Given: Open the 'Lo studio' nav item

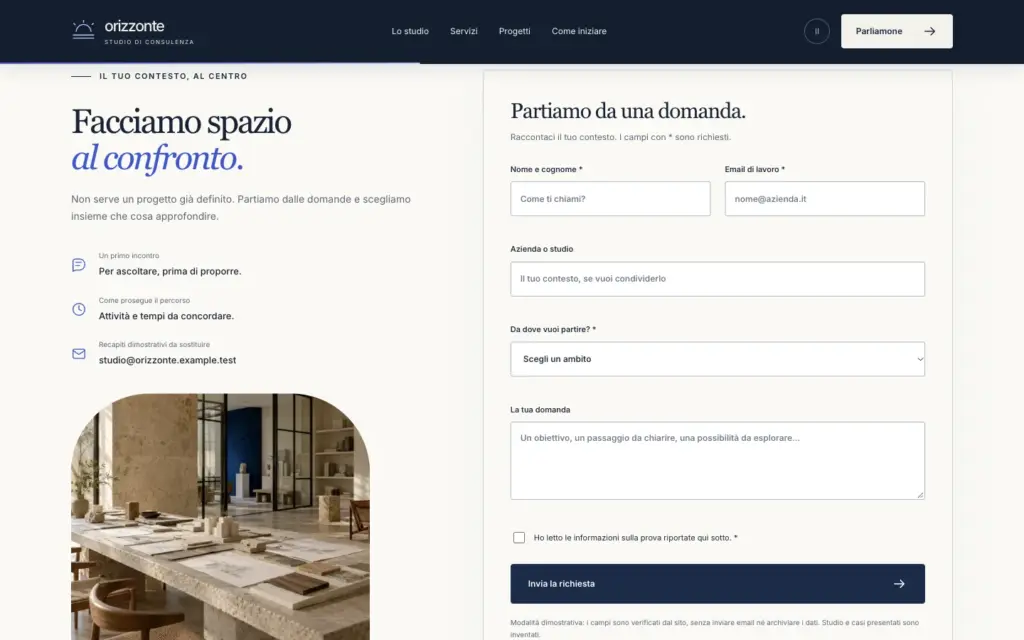Looking at the screenshot, I should tap(410, 31).
